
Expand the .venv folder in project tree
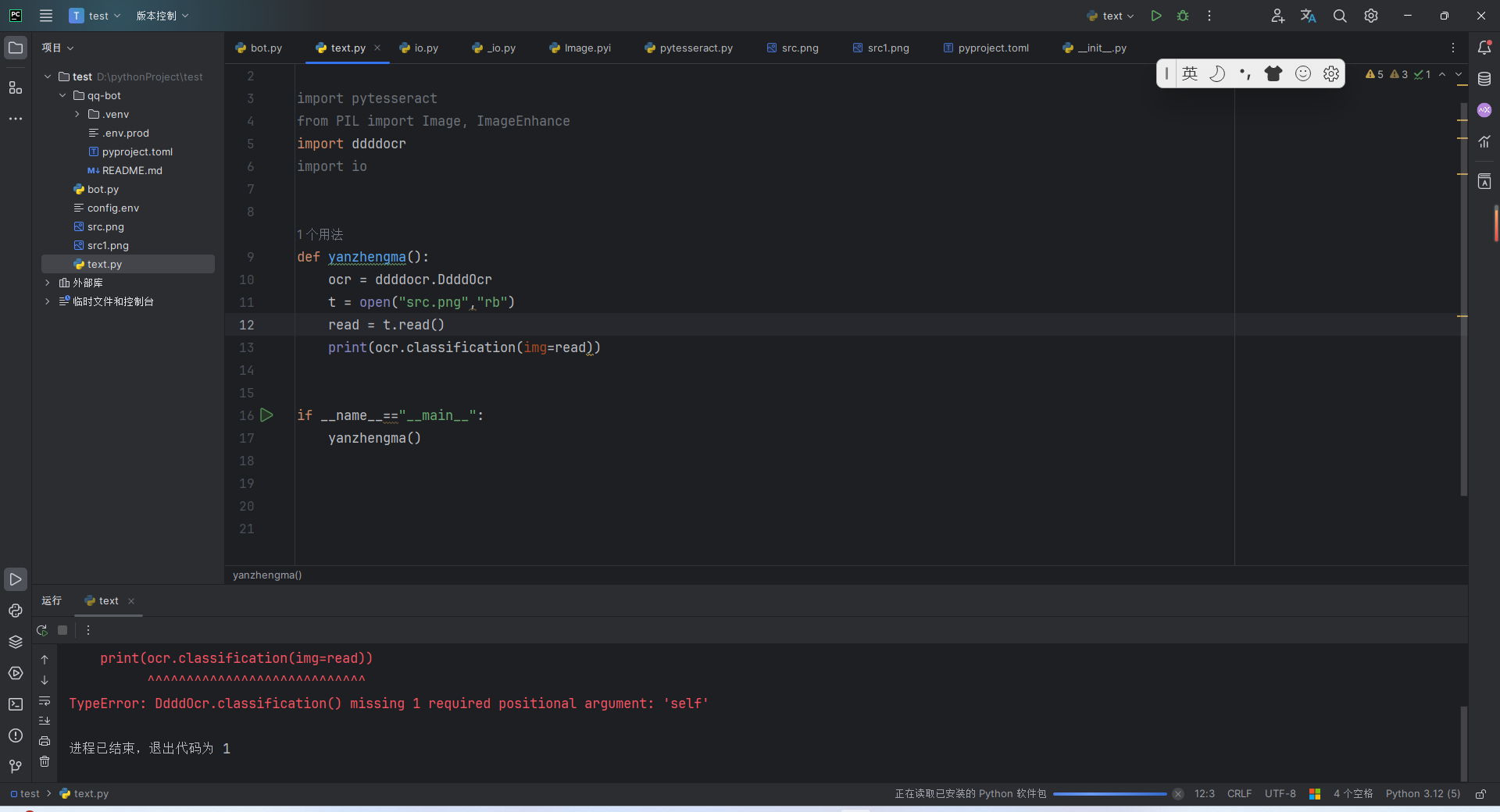click(x=77, y=114)
